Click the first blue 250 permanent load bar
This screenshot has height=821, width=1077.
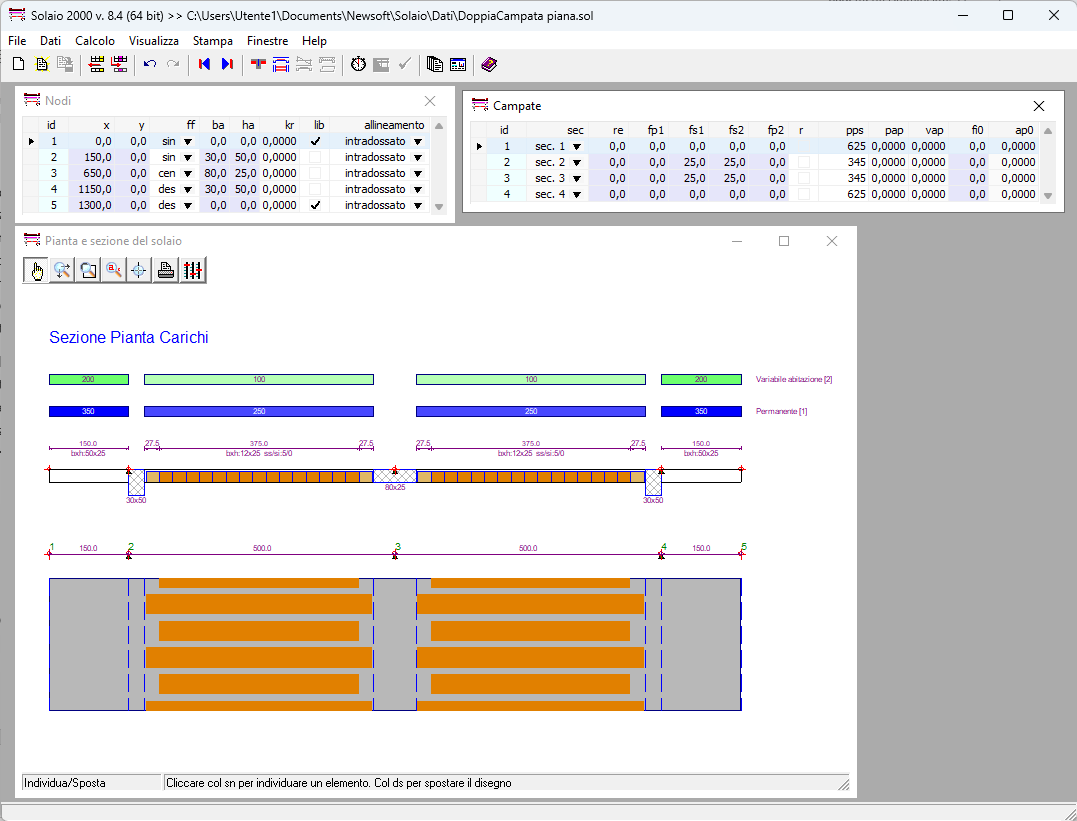[x=259, y=412]
